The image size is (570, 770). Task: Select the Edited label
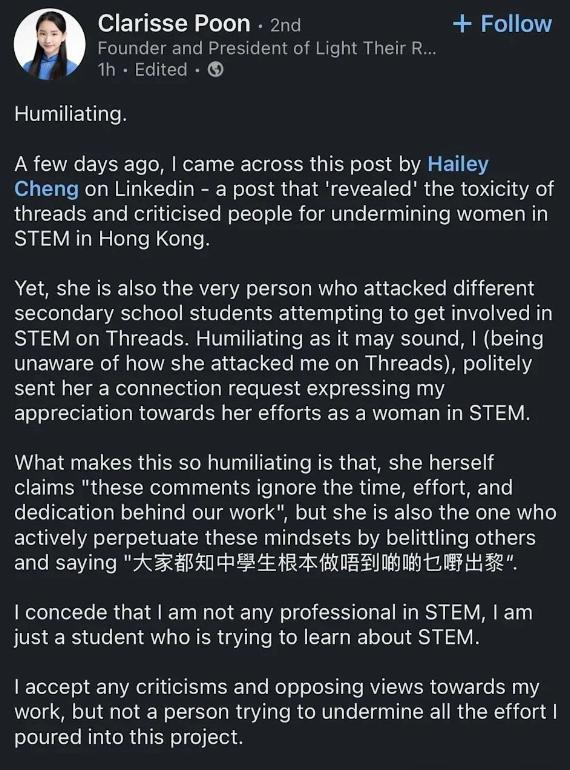pos(161,70)
